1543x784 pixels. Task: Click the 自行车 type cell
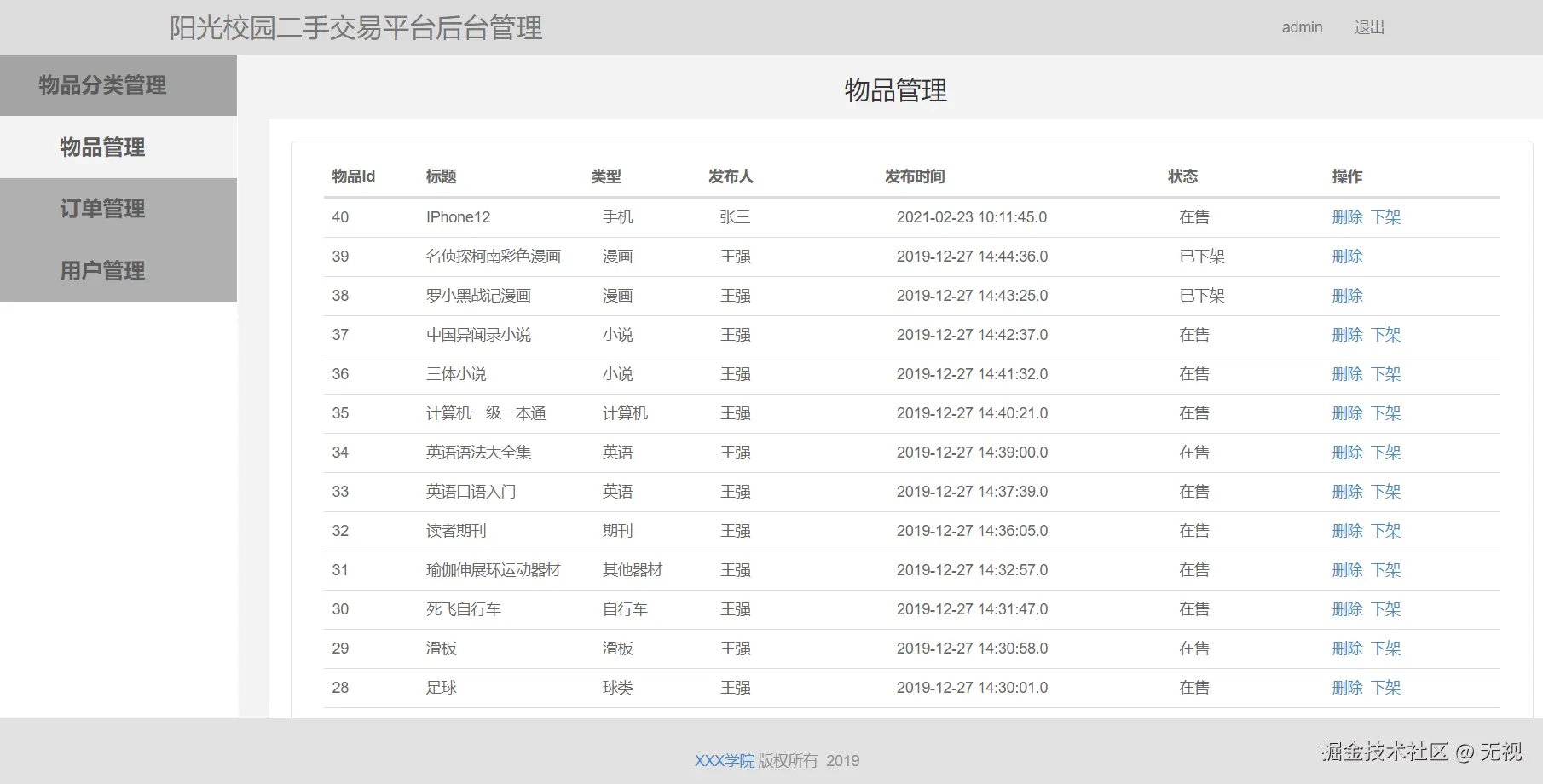tap(625, 609)
